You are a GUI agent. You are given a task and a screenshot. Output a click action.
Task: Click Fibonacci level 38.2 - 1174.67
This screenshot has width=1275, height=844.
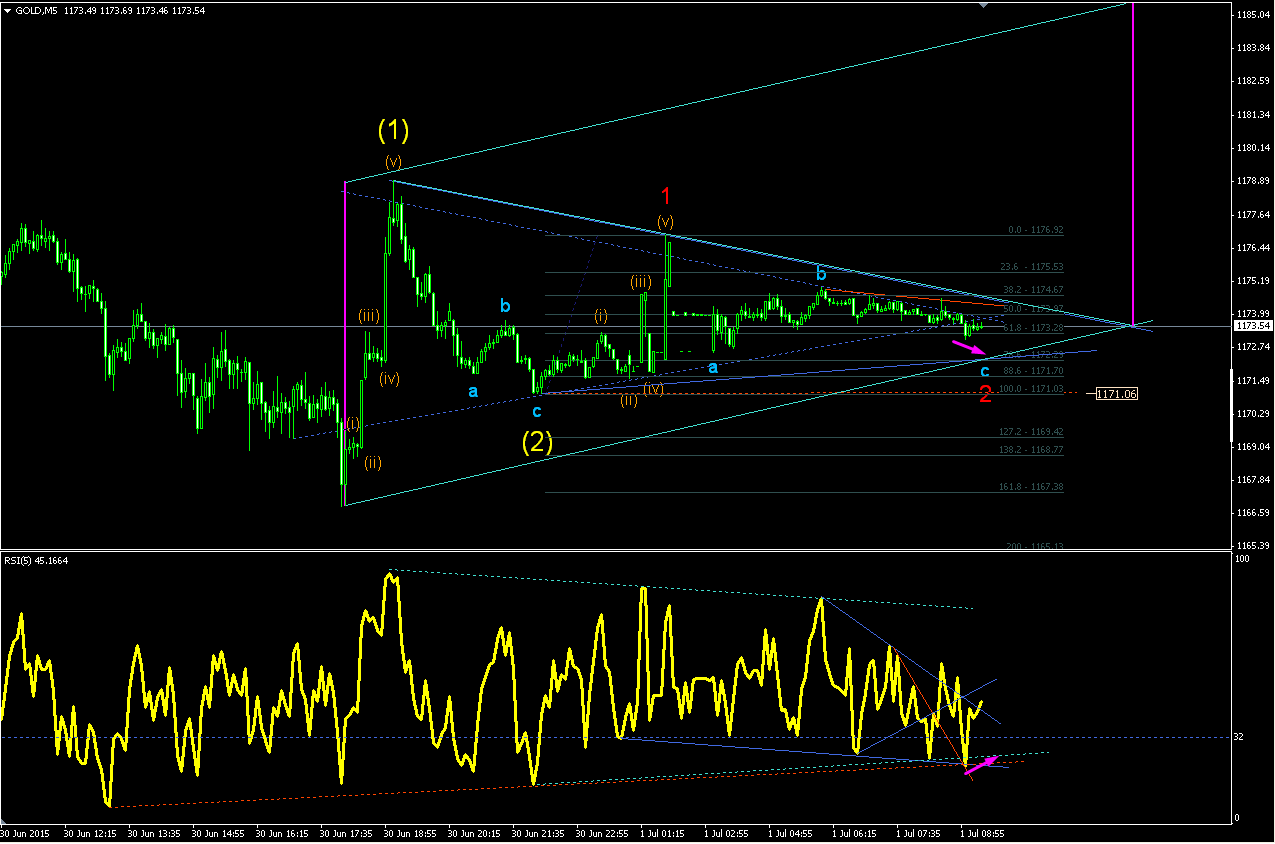(x=1032, y=290)
